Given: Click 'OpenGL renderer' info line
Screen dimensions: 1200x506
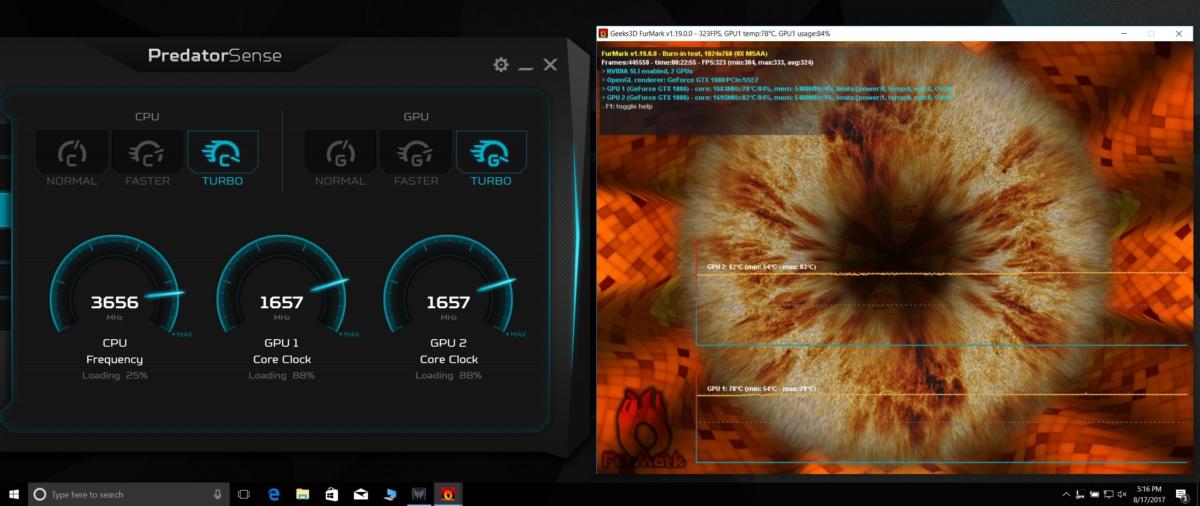Looking at the screenshot, I should coord(681,81).
